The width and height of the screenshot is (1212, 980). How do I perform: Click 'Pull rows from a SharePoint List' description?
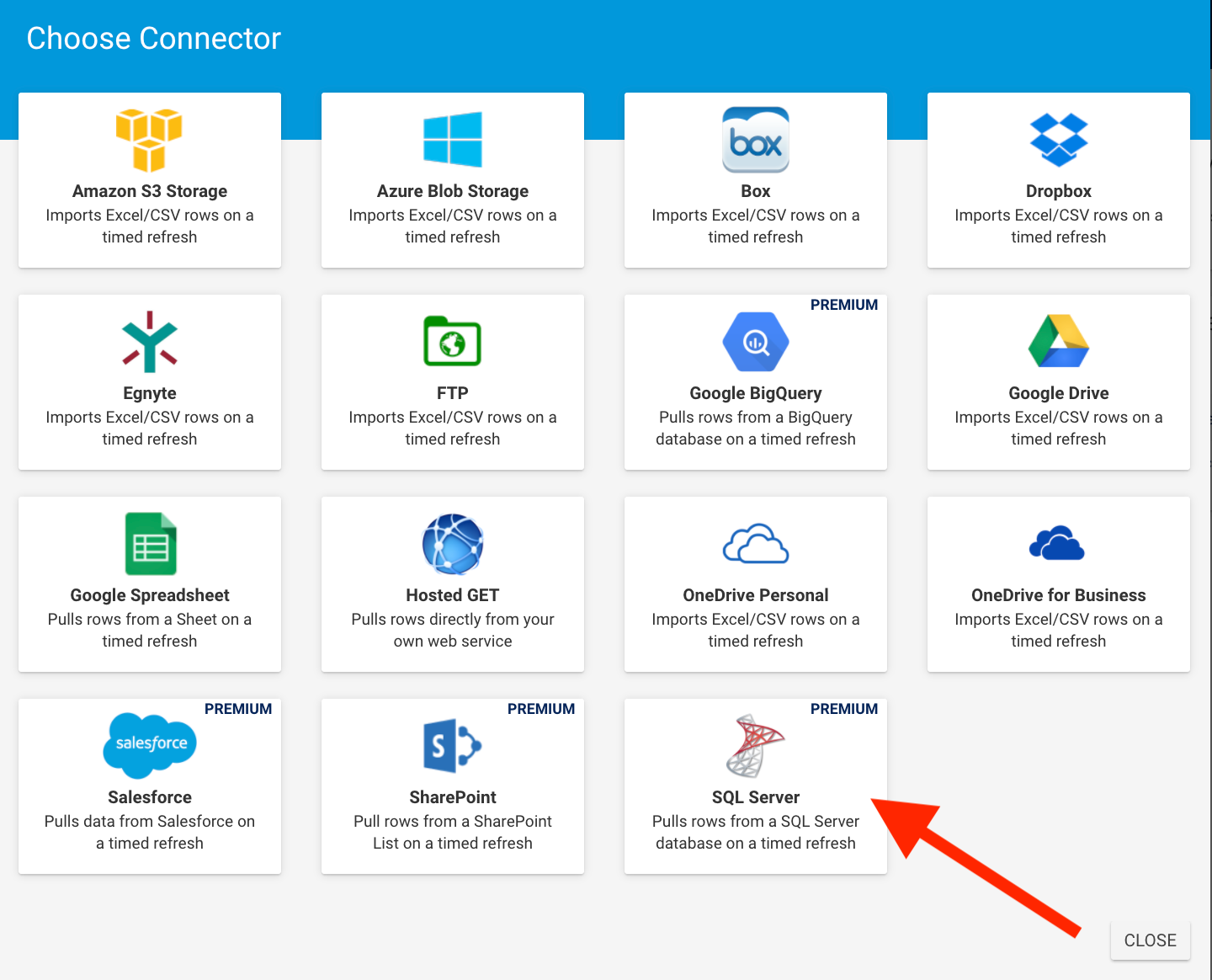pos(453,832)
